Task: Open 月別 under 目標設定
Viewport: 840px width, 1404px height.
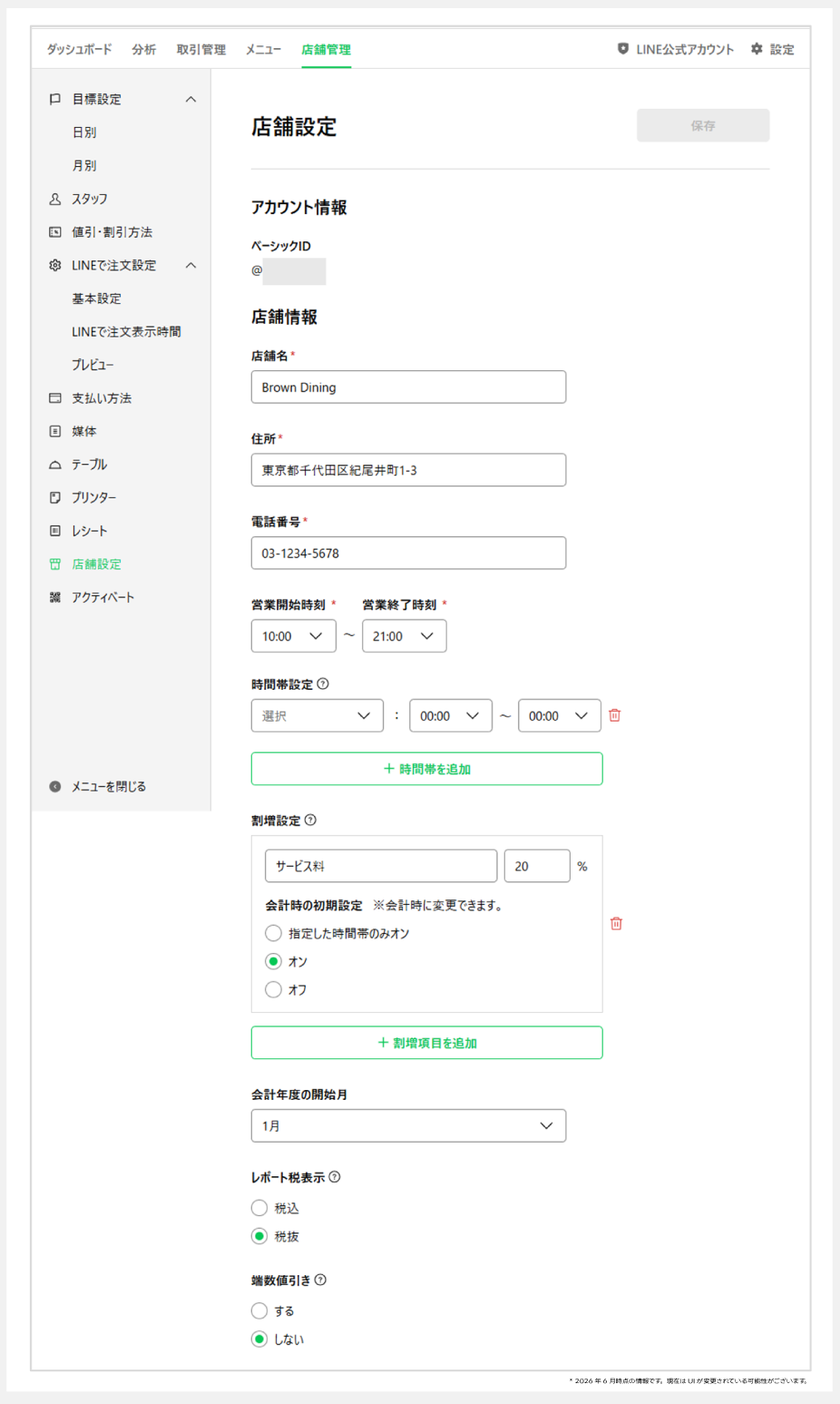Action: click(84, 165)
